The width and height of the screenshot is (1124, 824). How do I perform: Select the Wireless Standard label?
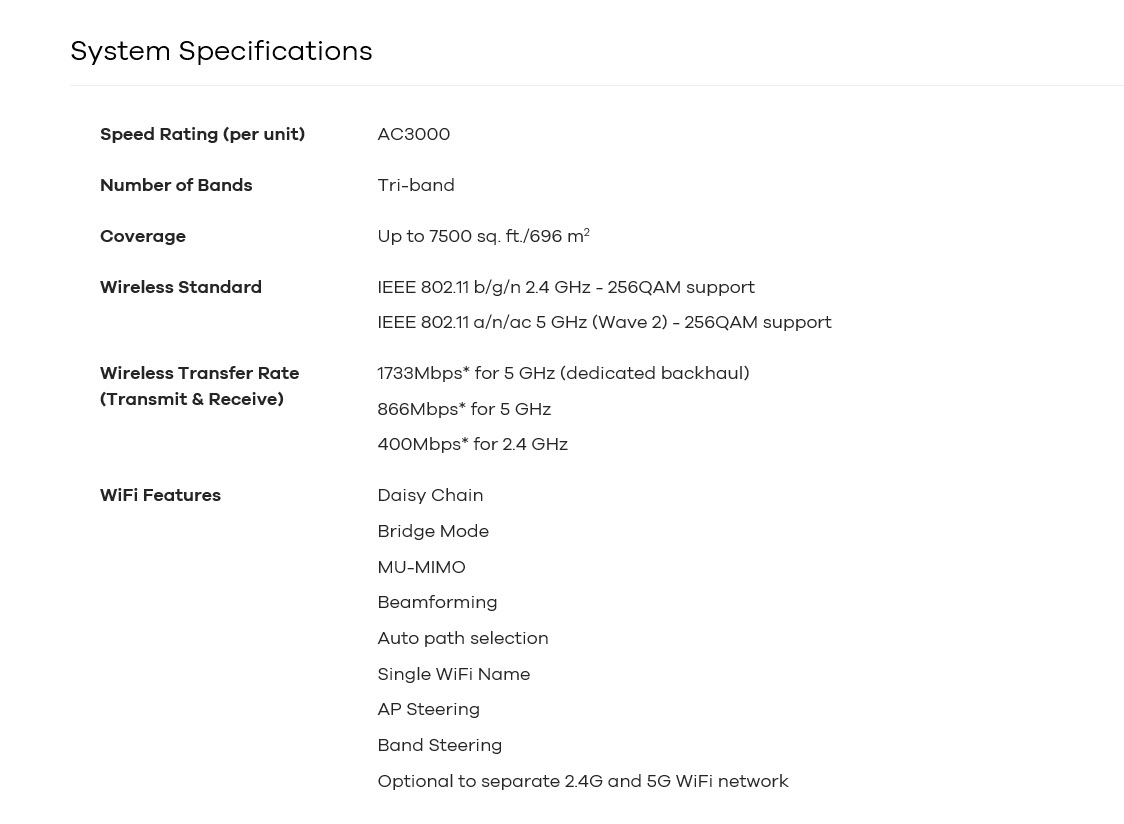tap(181, 287)
